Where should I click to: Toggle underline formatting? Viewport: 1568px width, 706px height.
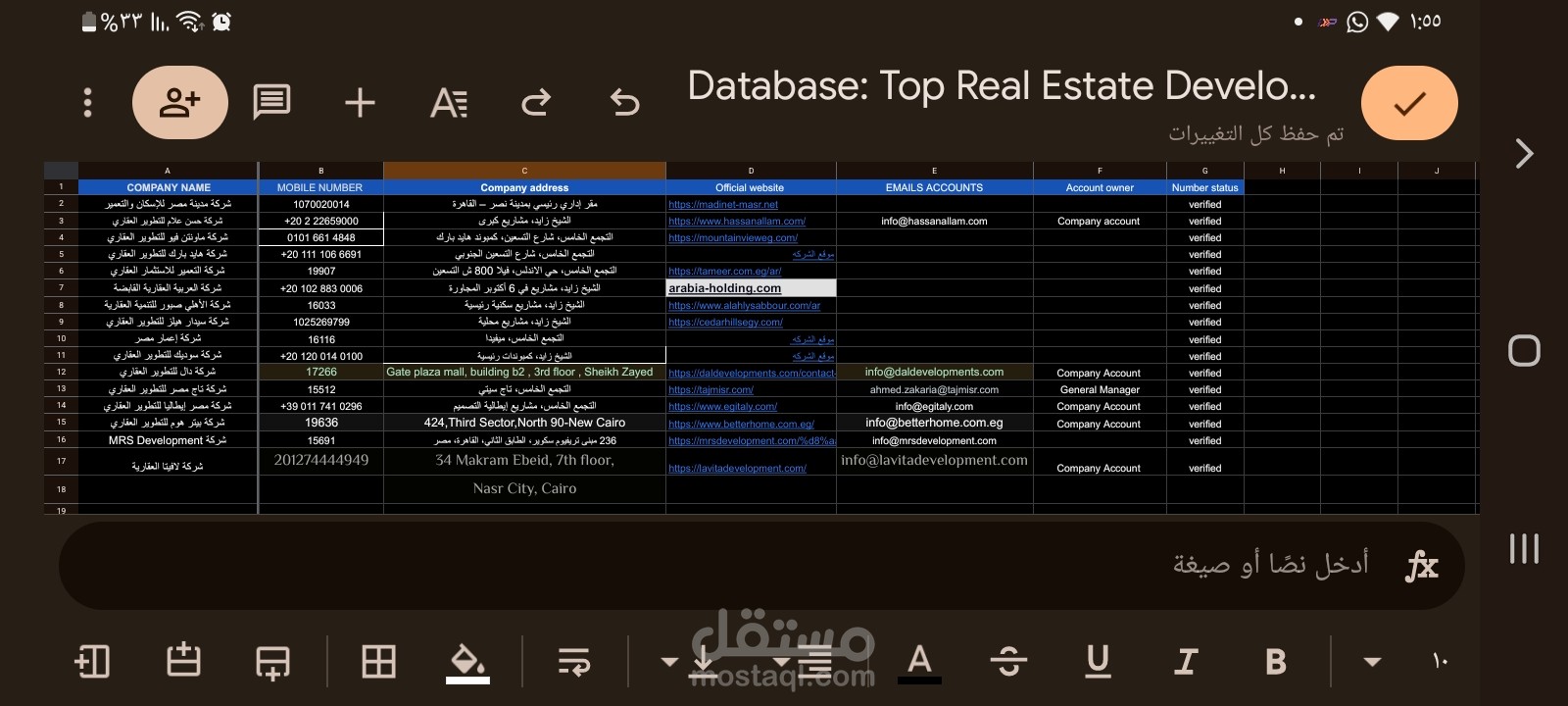tap(1098, 662)
